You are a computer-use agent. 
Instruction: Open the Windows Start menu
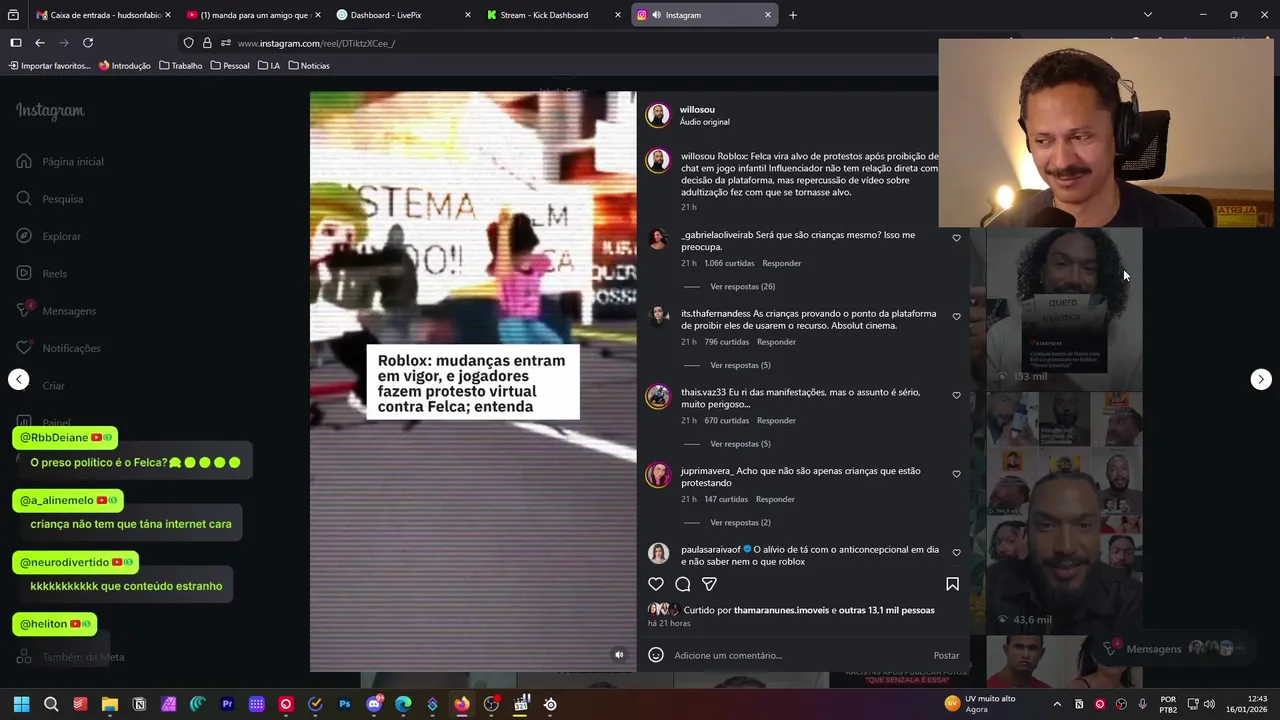[x=22, y=704]
